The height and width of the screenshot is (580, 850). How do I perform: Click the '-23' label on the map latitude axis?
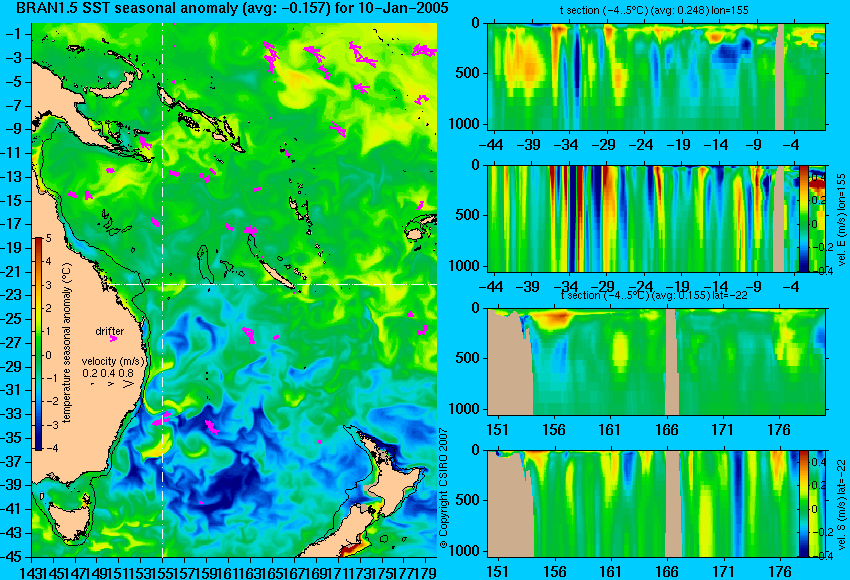12,295
